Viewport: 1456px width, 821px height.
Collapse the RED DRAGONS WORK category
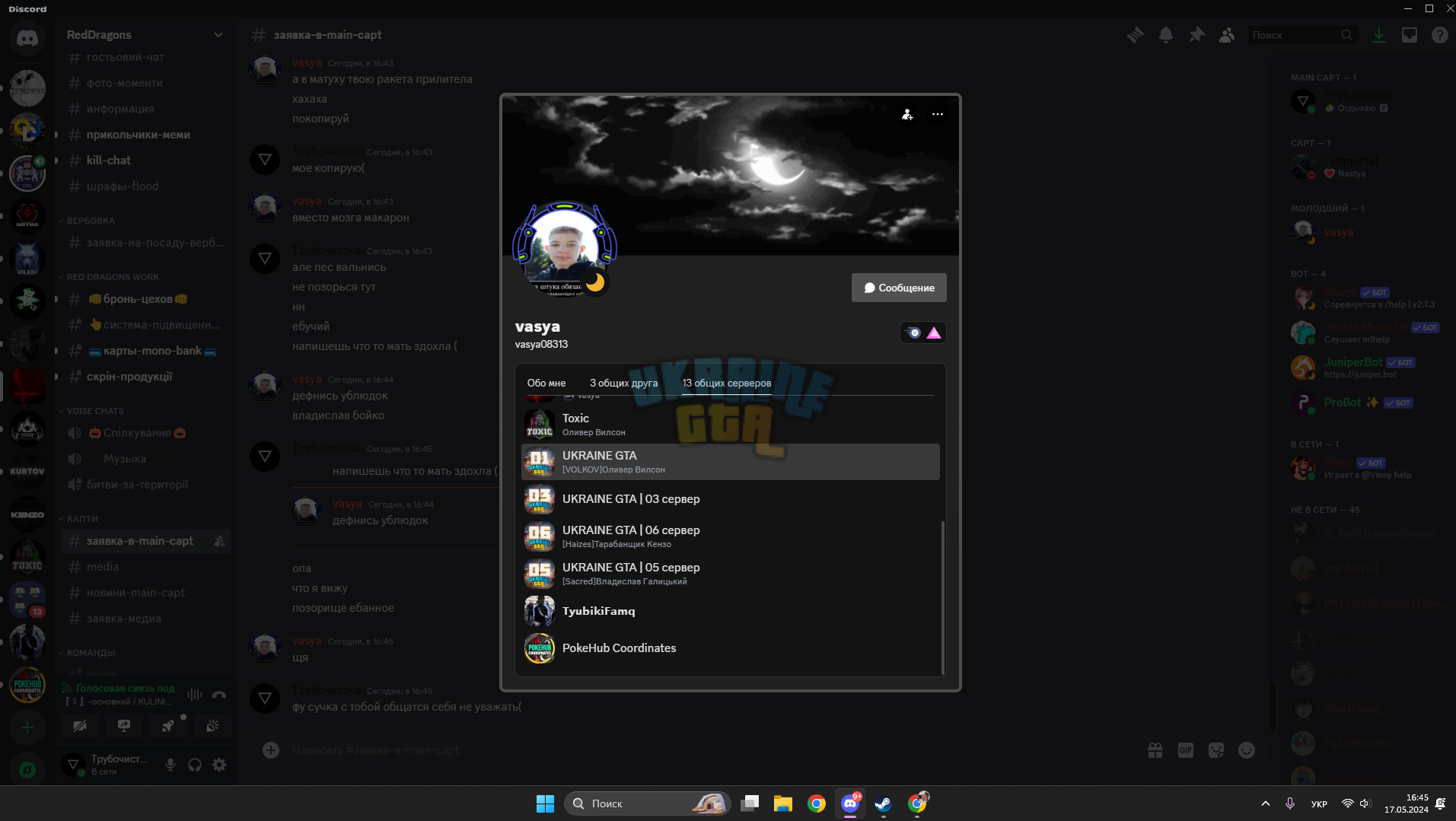[x=113, y=277]
